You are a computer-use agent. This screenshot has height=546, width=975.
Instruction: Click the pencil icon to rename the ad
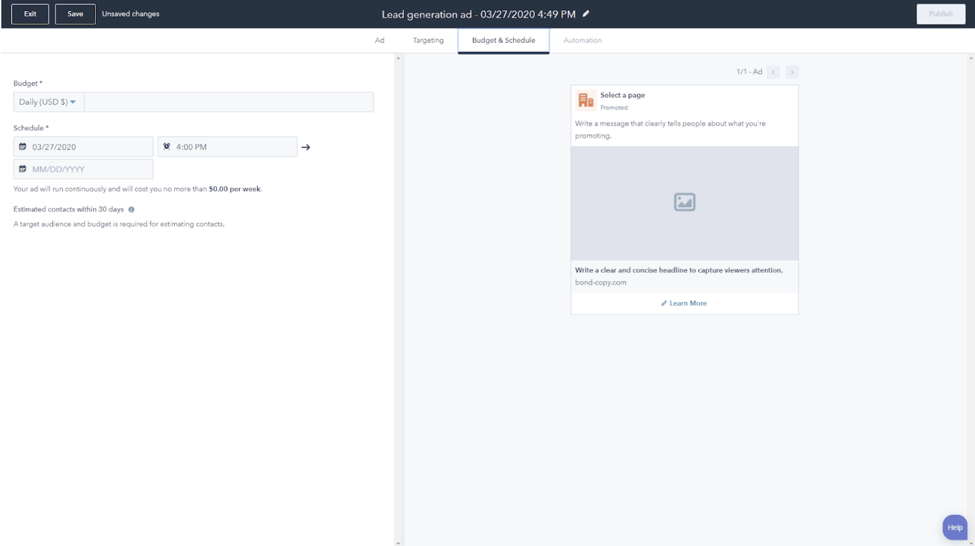pos(586,14)
